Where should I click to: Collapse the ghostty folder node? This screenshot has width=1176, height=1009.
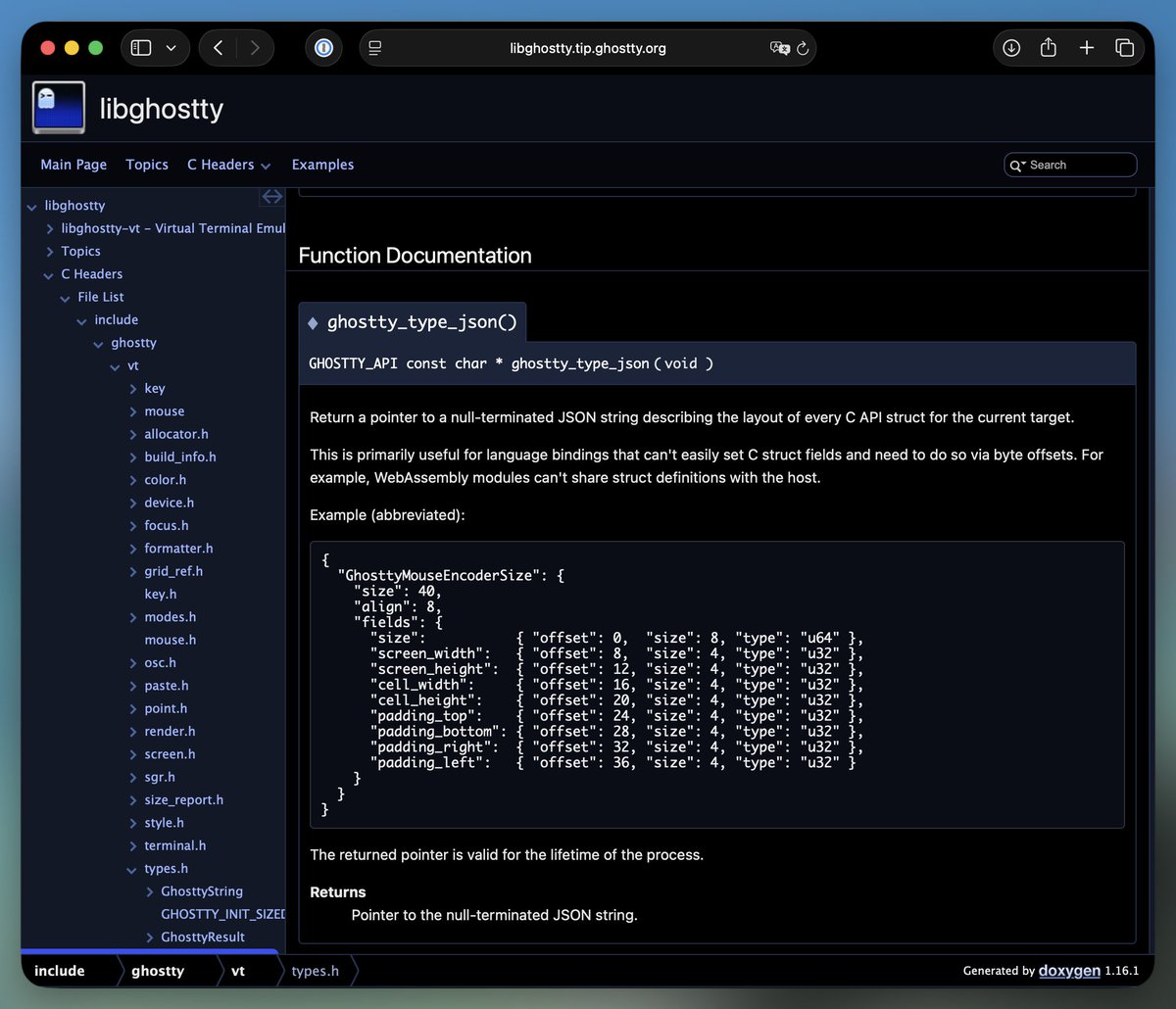pyautogui.click(x=99, y=344)
